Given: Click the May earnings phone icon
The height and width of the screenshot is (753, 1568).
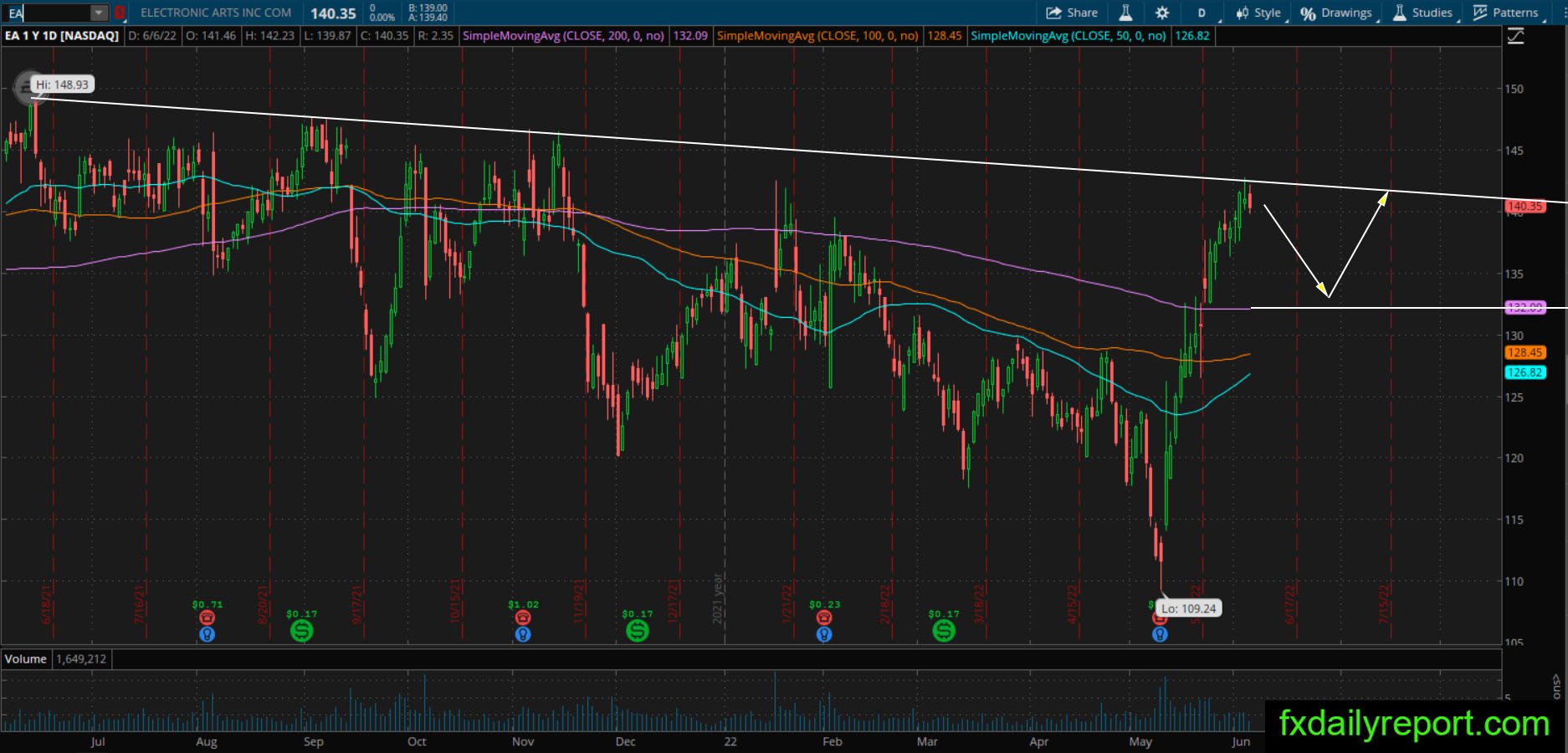Looking at the screenshot, I should tap(1160, 618).
